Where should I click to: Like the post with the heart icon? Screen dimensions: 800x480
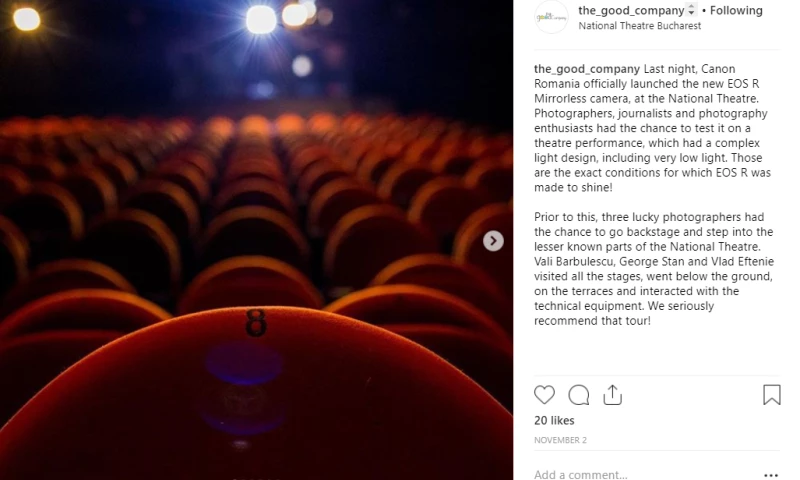(x=544, y=395)
